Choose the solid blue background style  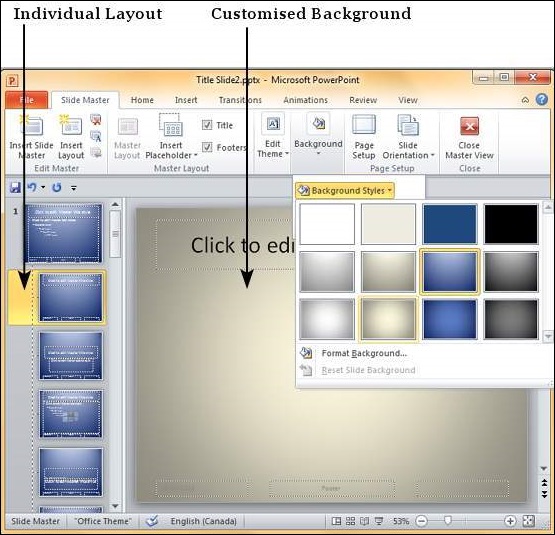[x=450, y=224]
